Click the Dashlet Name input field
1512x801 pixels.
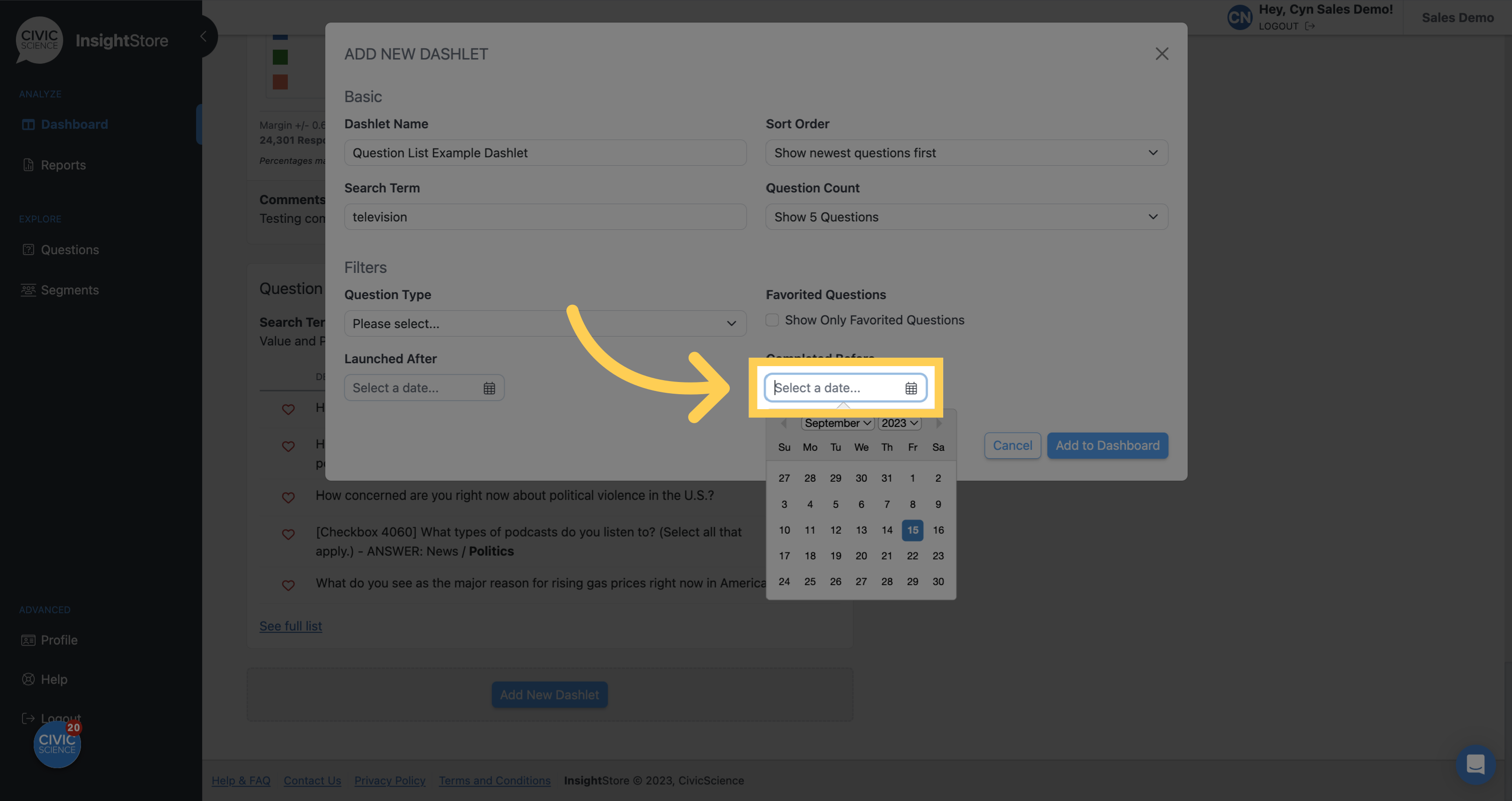click(x=544, y=152)
